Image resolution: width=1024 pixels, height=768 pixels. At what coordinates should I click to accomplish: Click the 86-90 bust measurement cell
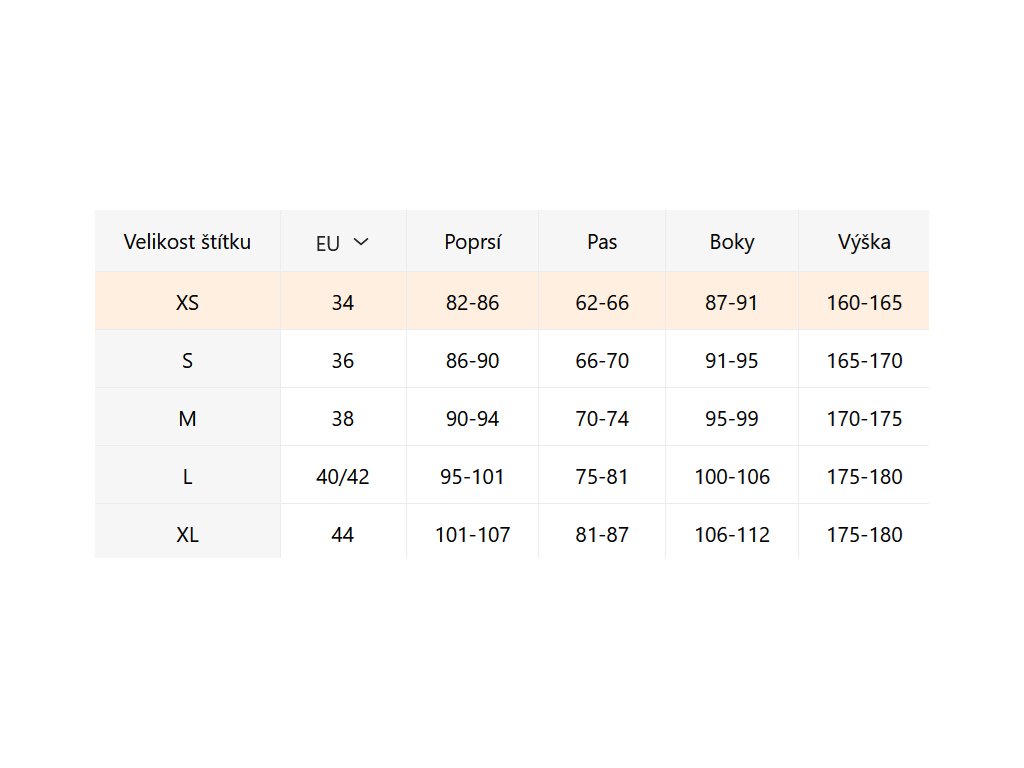pos(472,360)
